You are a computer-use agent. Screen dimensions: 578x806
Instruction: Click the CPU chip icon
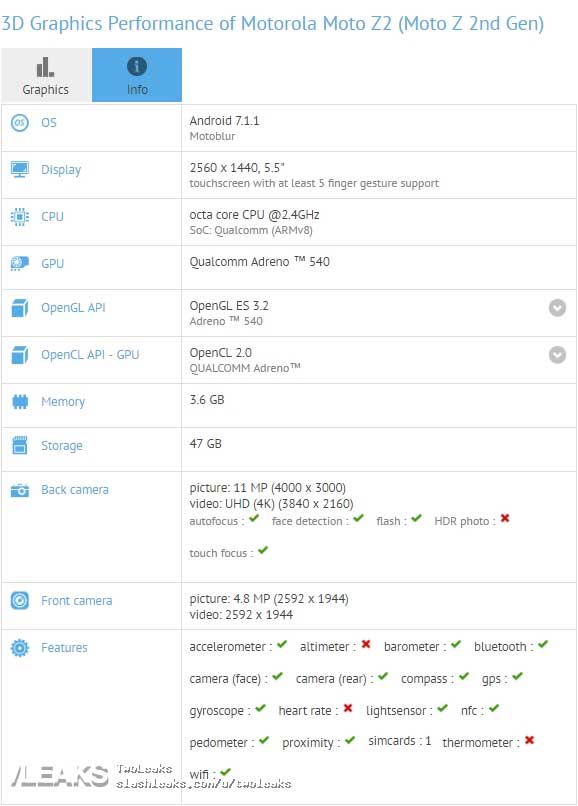click(x=20, y=217)
